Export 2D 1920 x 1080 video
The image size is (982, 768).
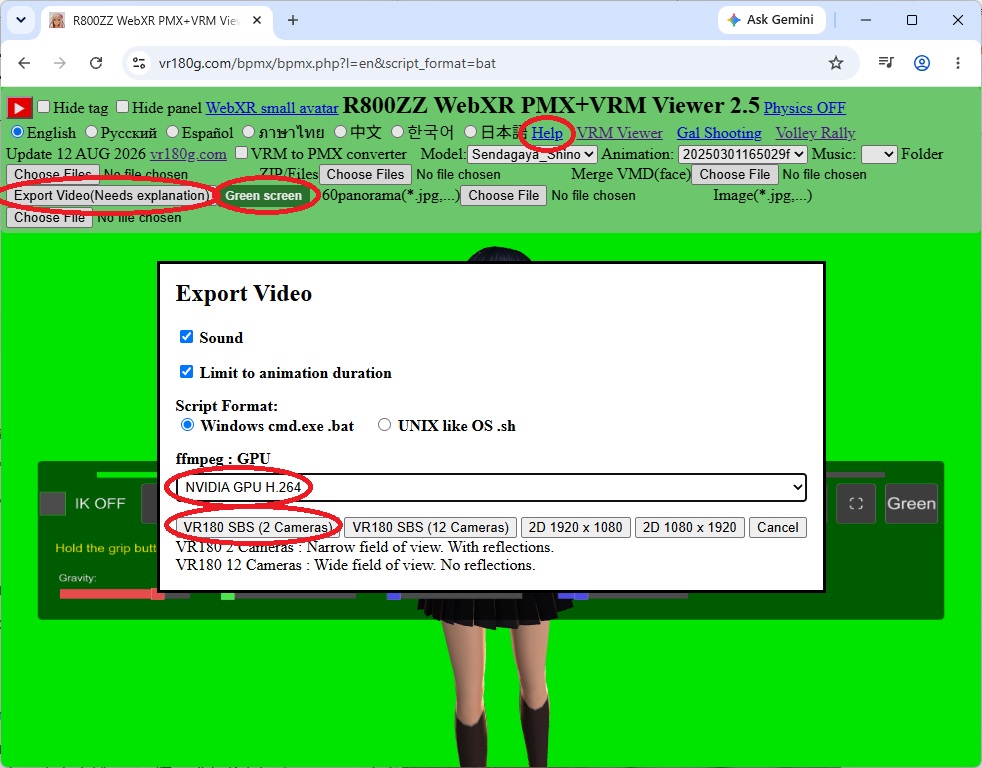(x=575, y=527)
